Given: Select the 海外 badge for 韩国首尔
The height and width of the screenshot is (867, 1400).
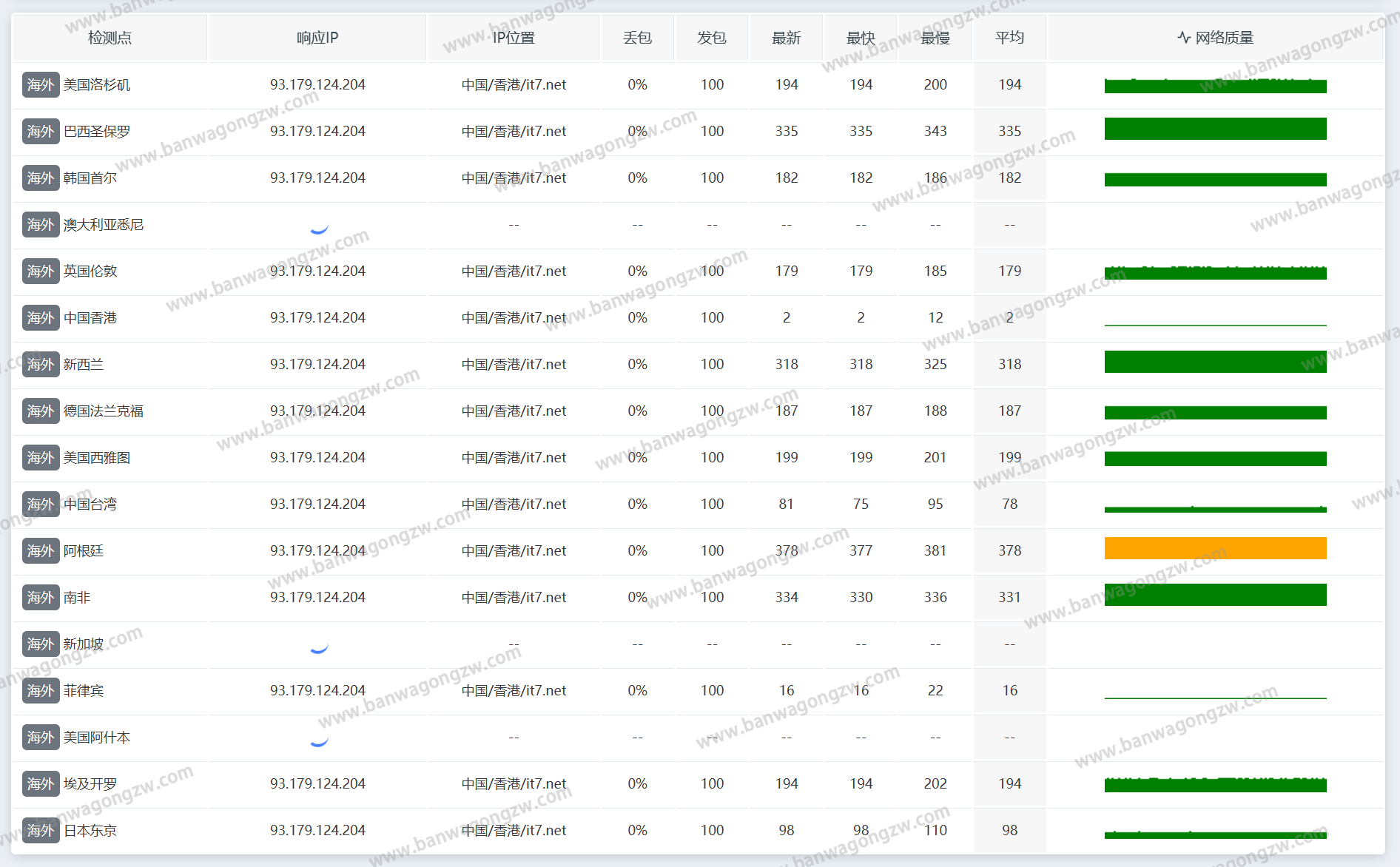Looking at the screenshot, I should click(x=41, y=178).
